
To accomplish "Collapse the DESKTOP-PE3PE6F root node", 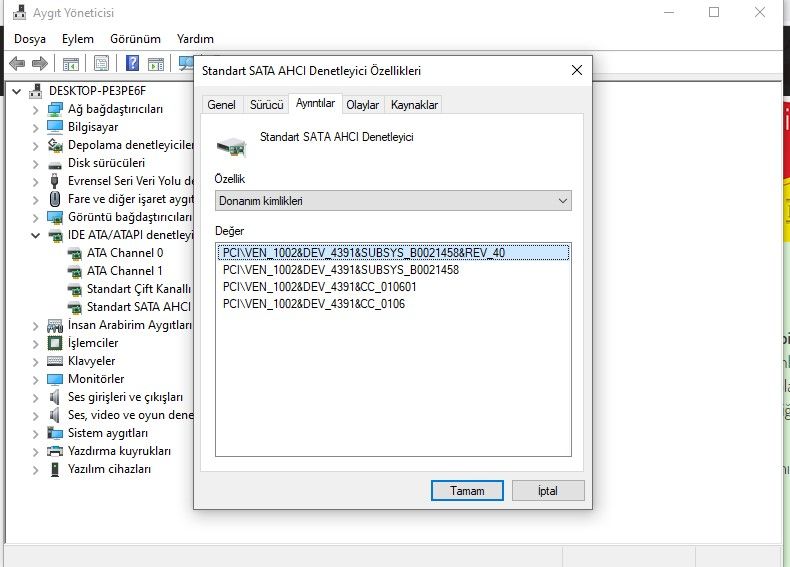I will [x=17, y=91].
